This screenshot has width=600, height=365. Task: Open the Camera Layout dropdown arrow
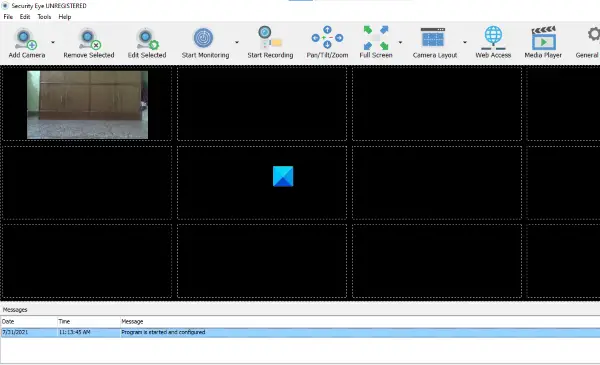[x=465, y=42]
